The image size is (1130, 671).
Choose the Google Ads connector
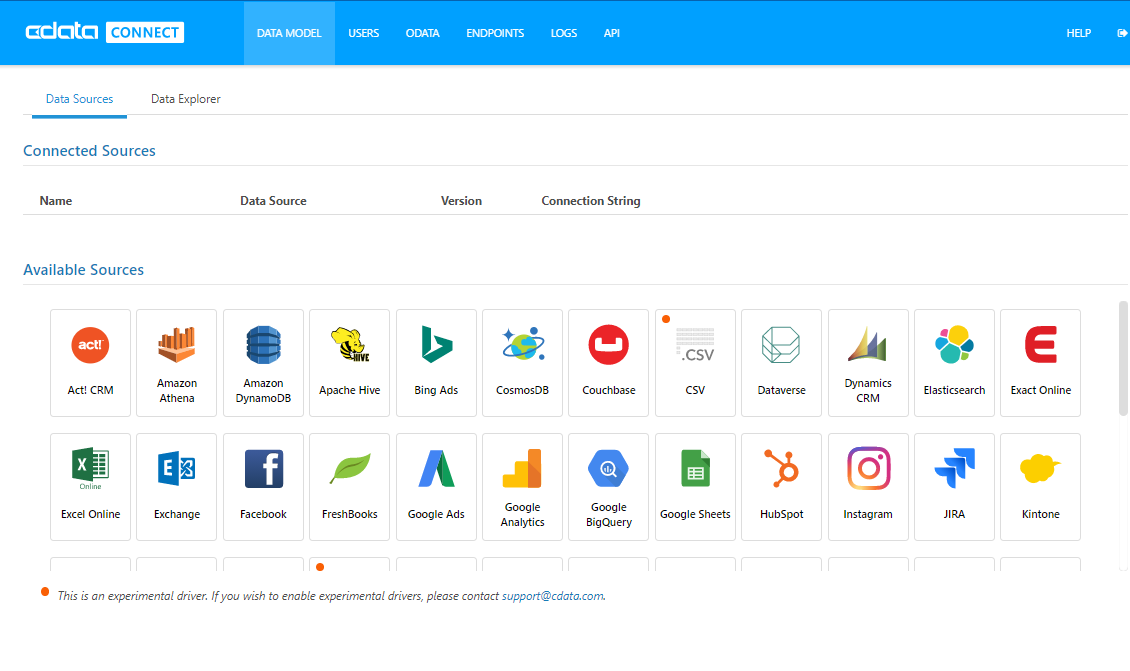pos(436,486)
